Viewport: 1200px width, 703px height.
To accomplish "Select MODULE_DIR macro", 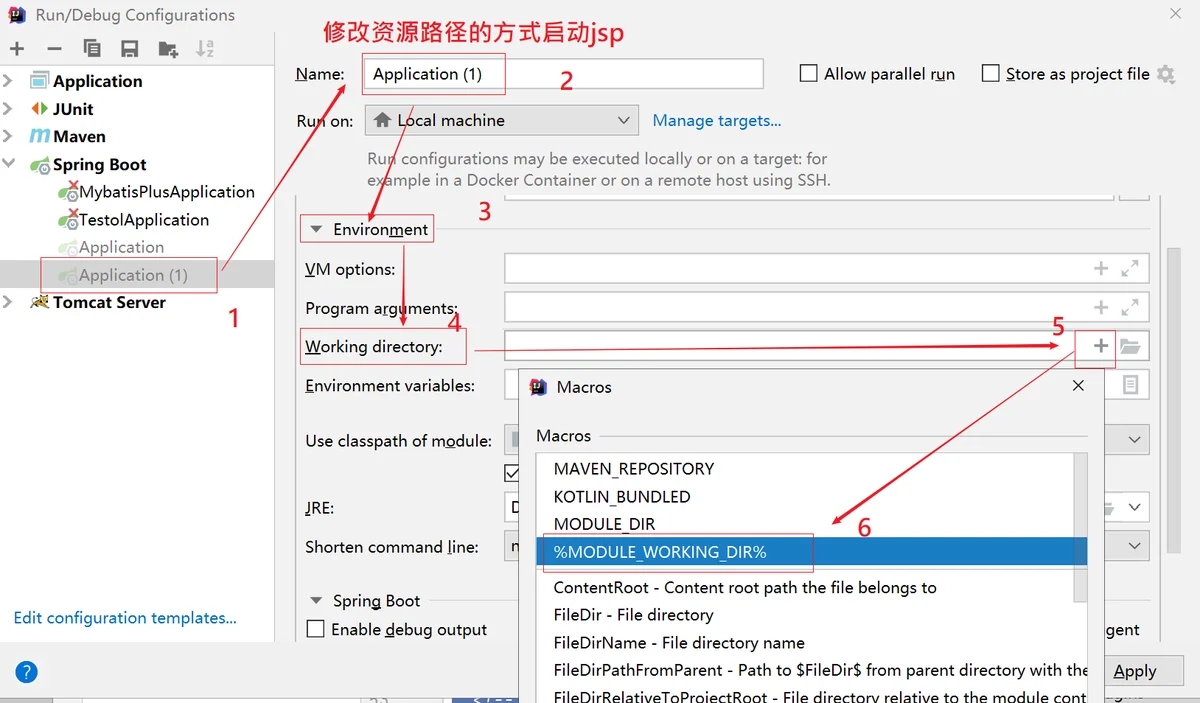I will pos(604,524).
